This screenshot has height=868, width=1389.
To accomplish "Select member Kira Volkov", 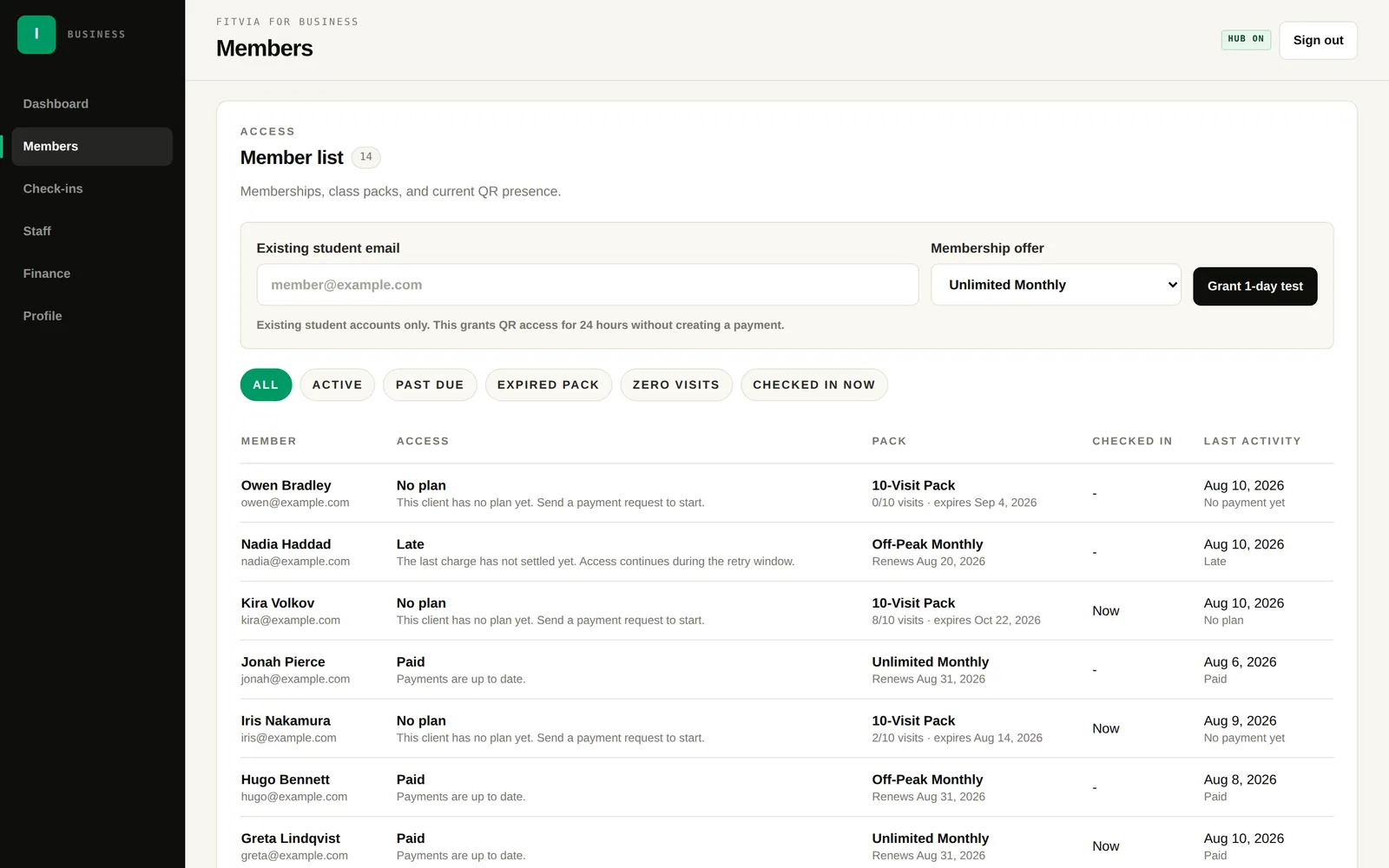I will coord(278,603).
